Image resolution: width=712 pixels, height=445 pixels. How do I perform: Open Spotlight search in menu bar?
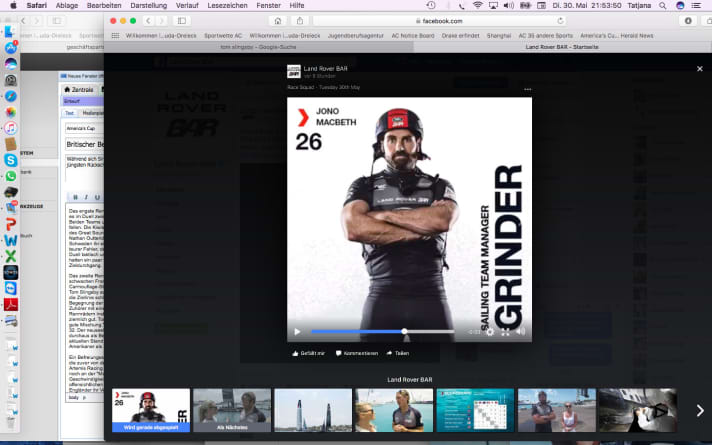[x=663, y=5]
